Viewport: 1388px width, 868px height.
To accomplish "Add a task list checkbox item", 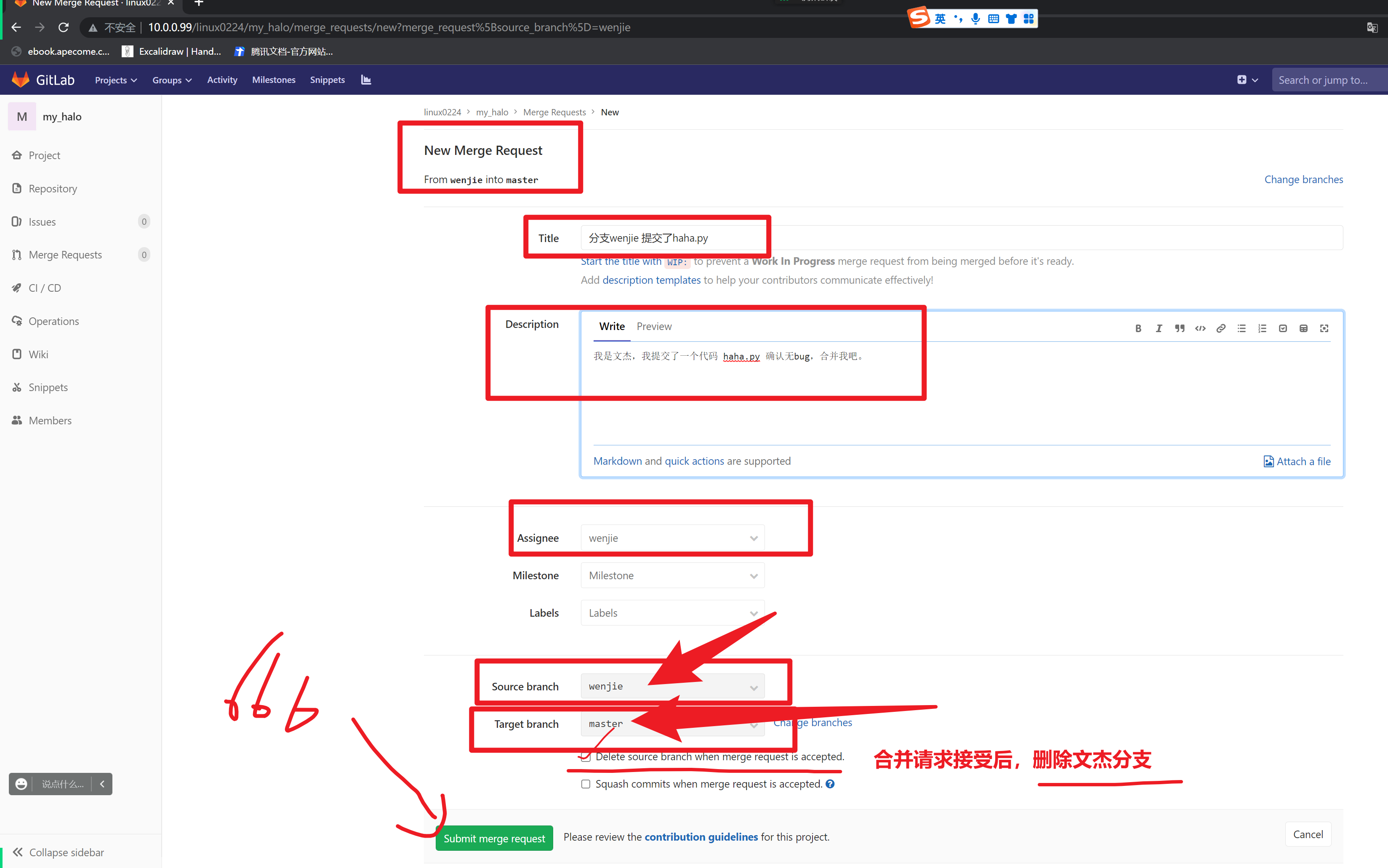I will 1282,328.
